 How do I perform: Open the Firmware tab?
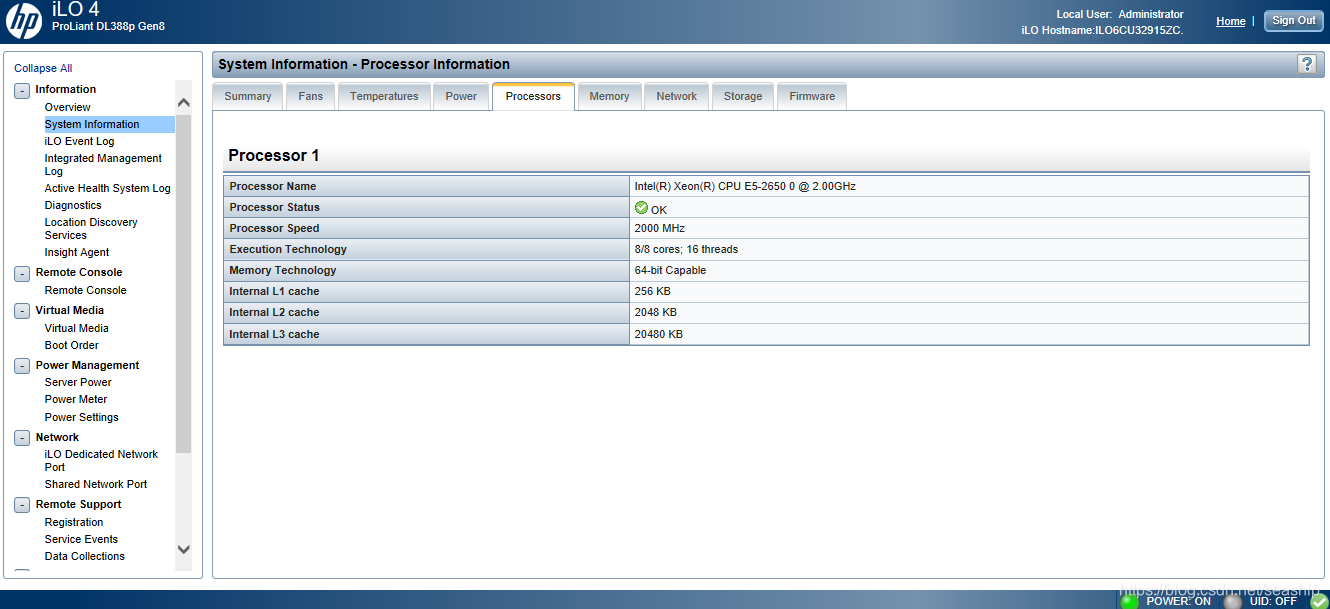tap(812, 97)
